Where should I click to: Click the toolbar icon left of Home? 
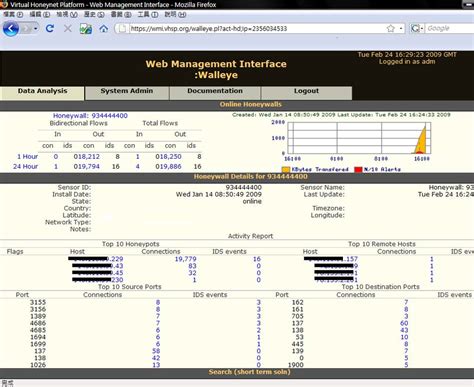pos(86,29)
